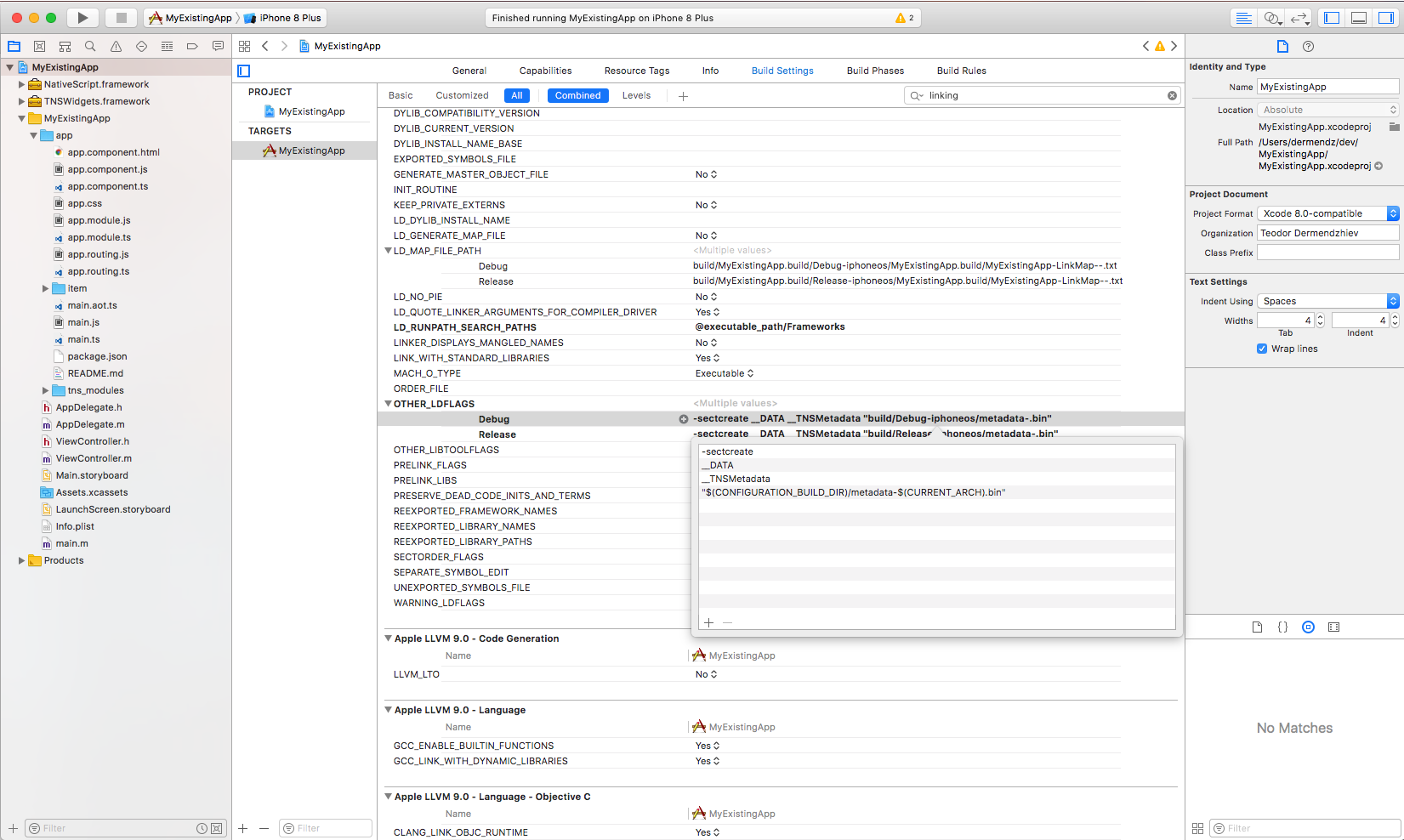Choose the iPhone 8 Plus destination

pos(284,18)
